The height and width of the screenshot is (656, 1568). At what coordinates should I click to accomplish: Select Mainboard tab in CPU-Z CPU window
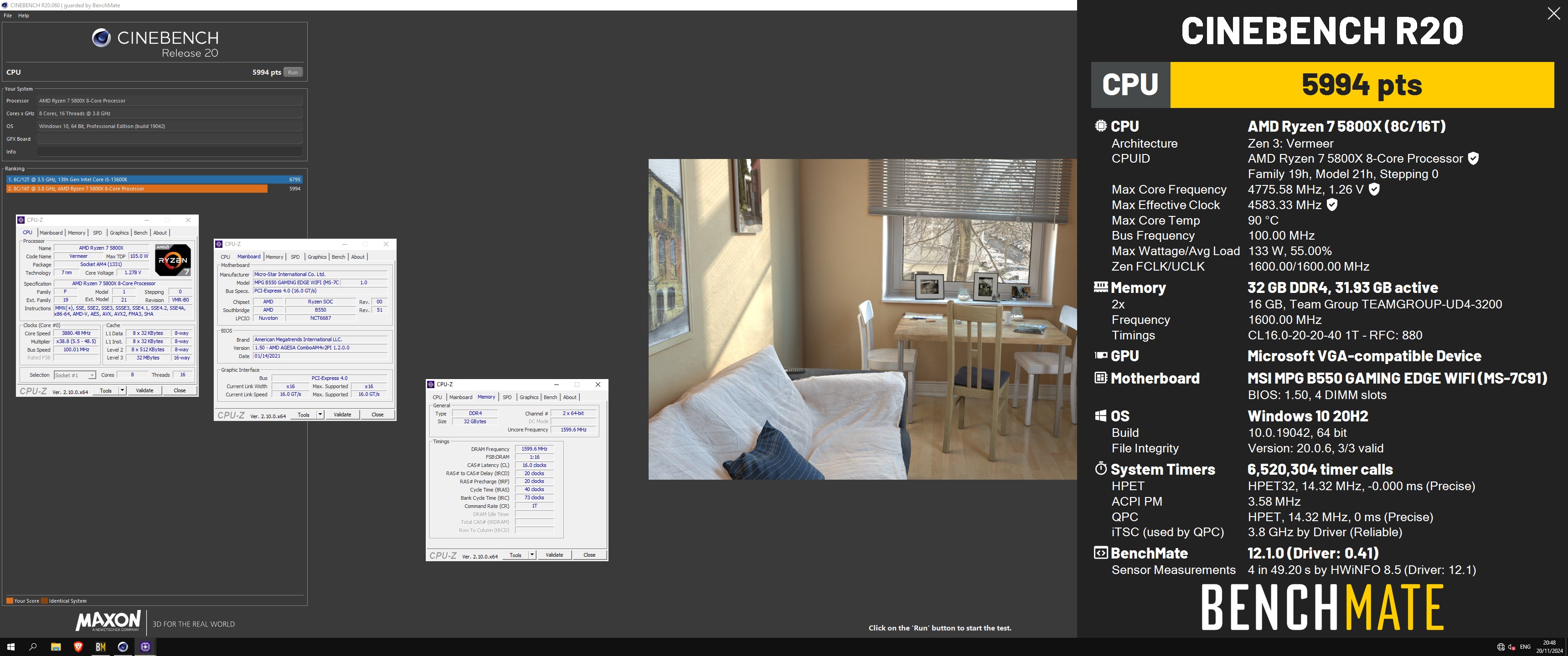pyautogui.click(x=51, y=232)
